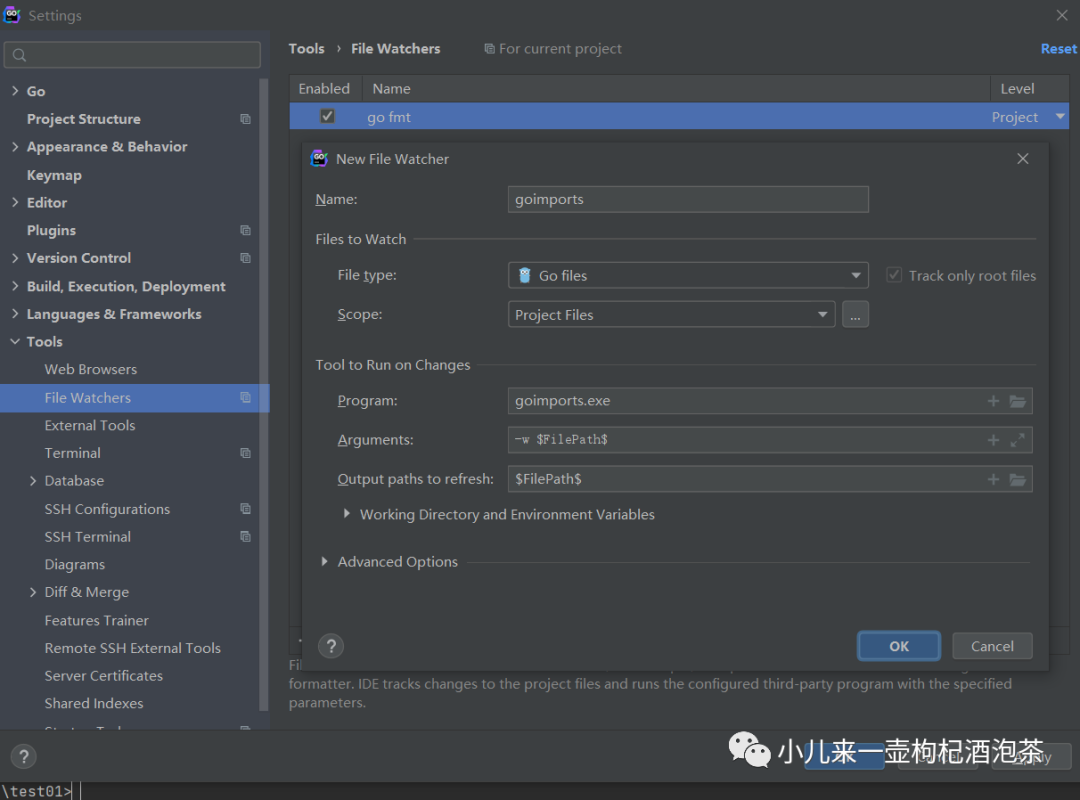Click project-level icon beside File Watchers
1080x800 pixels.
(245, 398)
